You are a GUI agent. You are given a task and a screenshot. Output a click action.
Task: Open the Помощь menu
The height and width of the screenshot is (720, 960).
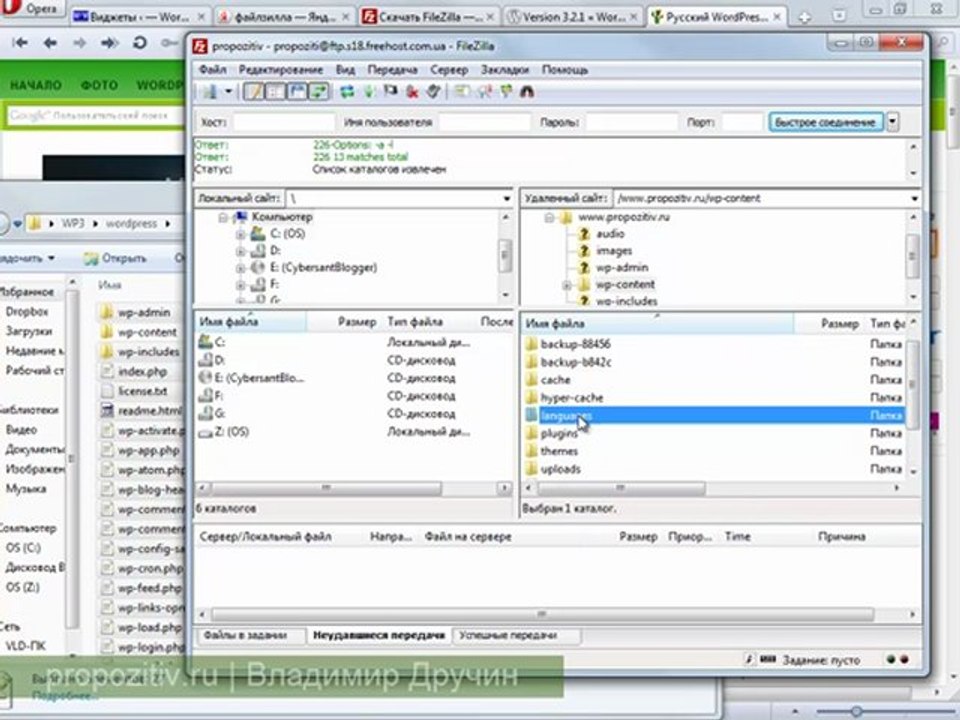pos(564,70)
